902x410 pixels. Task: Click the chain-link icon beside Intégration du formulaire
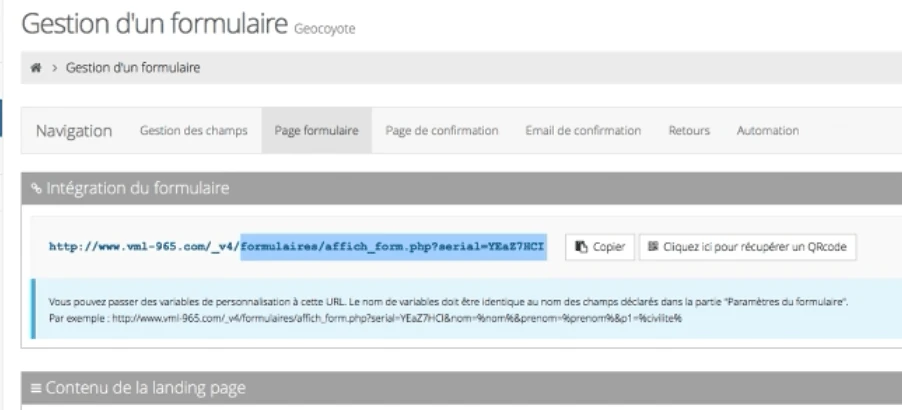[36, 187]
